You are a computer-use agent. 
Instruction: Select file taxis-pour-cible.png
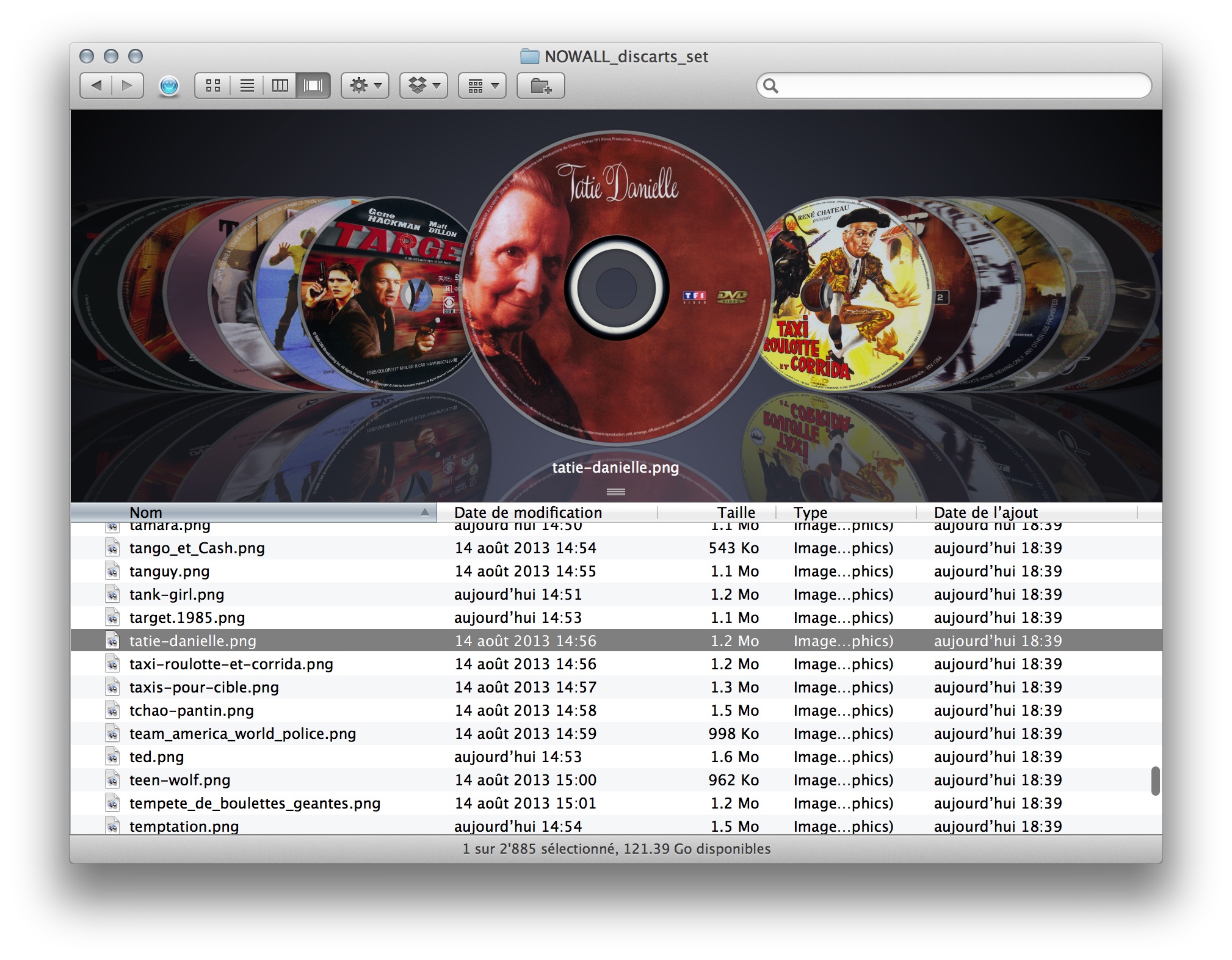pos(616,687)
